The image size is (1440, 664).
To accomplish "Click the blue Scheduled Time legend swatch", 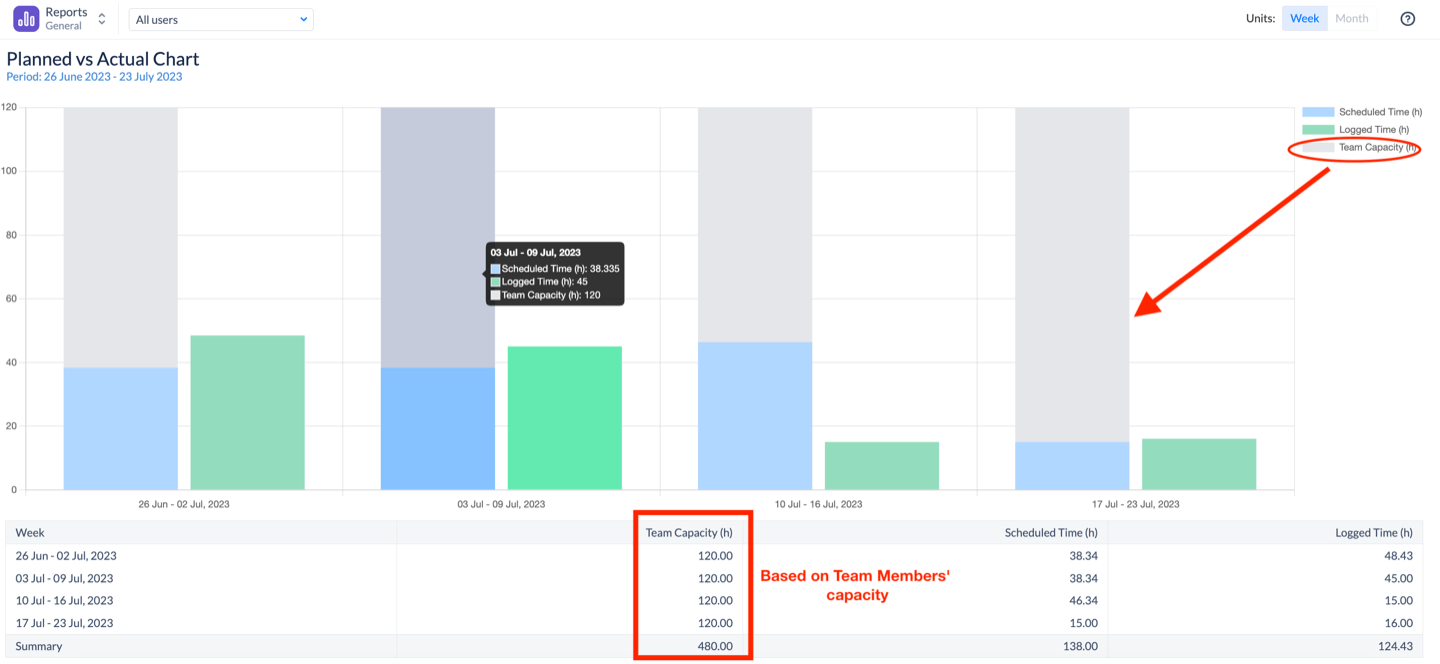I will coord(1318,112).
